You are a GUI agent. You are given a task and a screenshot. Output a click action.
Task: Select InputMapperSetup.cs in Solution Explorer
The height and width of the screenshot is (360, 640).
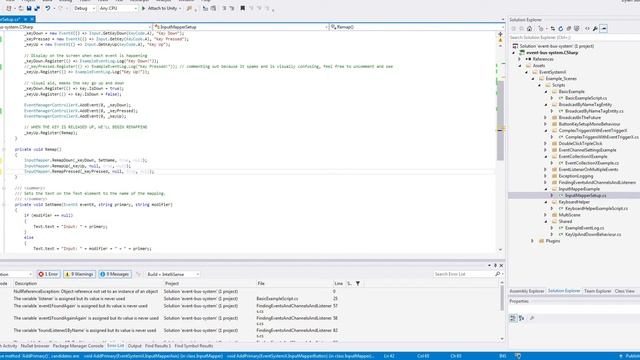point(585,196)
